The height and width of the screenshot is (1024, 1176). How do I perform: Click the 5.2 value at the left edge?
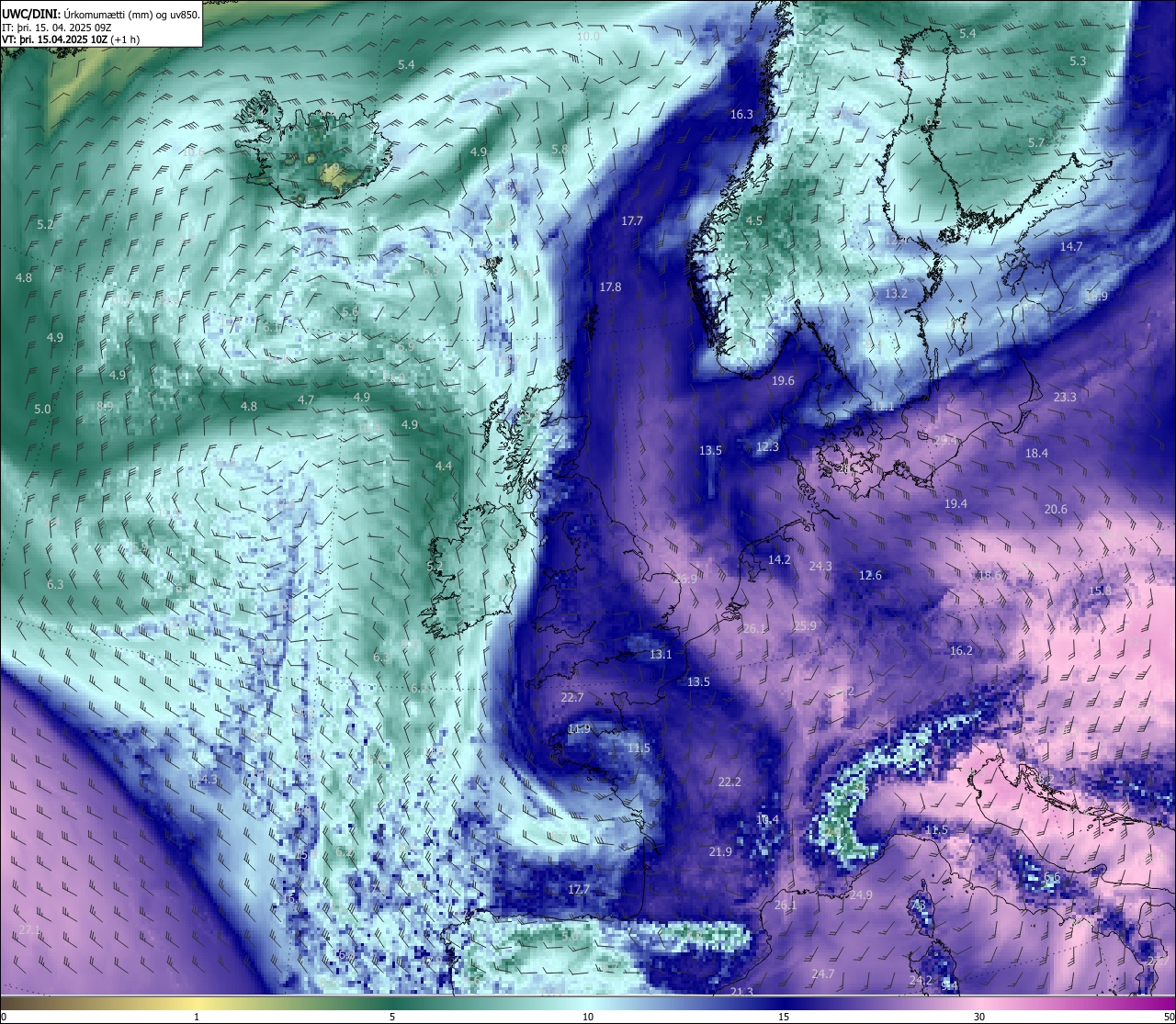coord(45,225)
